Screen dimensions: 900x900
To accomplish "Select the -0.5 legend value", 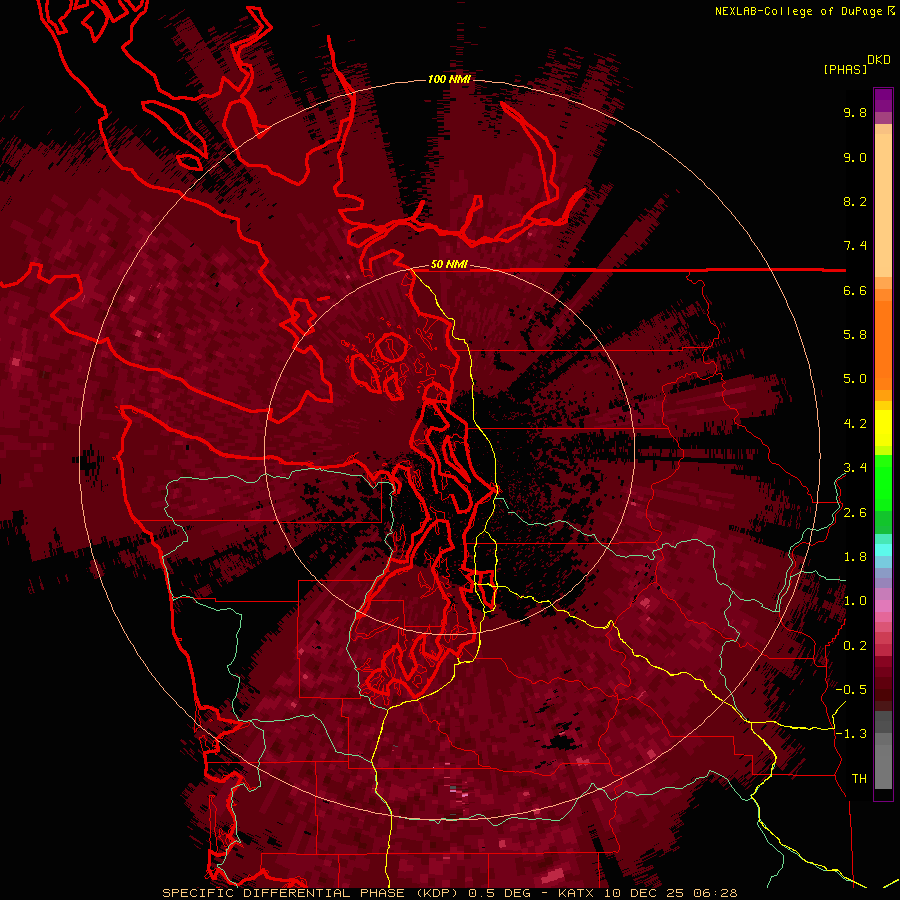I will click(851, 690).
